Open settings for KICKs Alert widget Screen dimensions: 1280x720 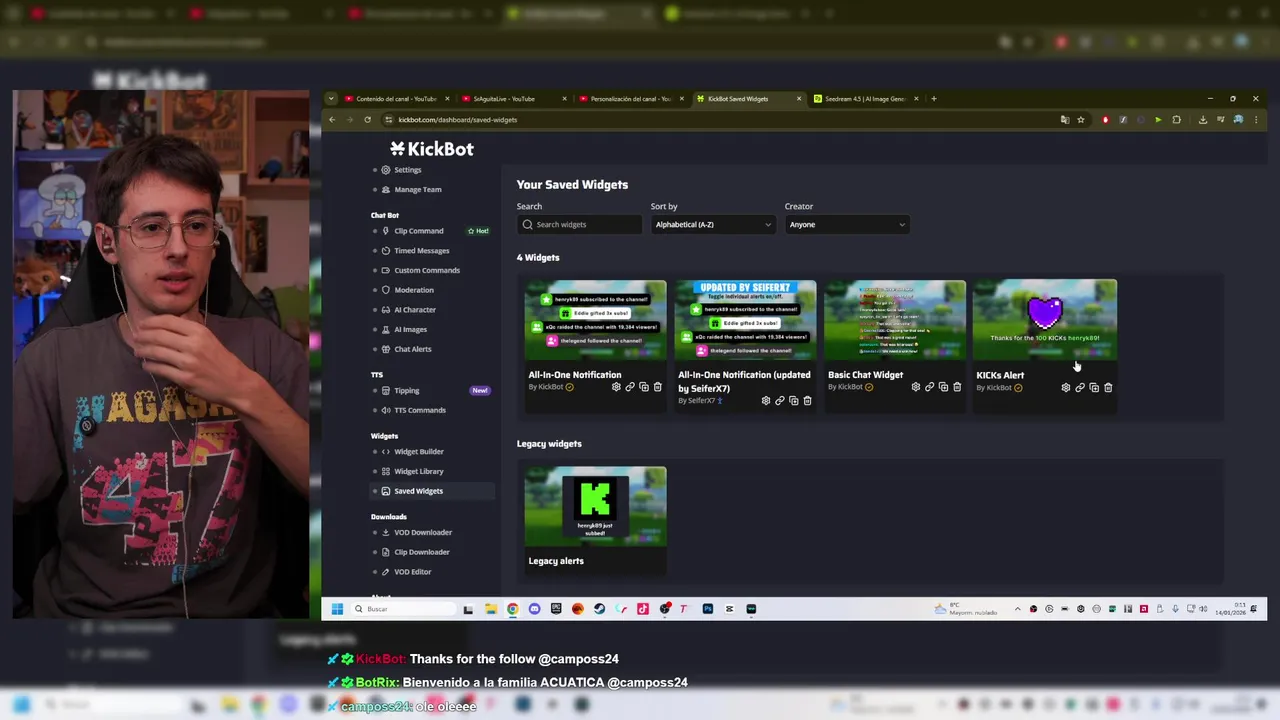(1066, 388)
